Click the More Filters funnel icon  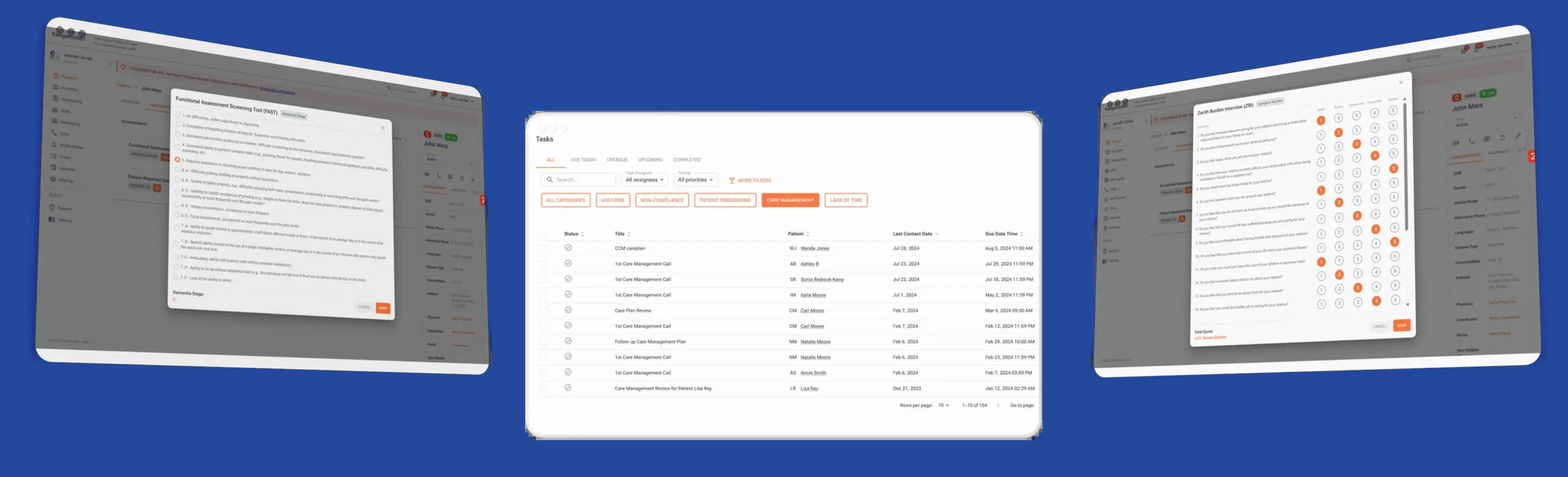click(731, 181)
